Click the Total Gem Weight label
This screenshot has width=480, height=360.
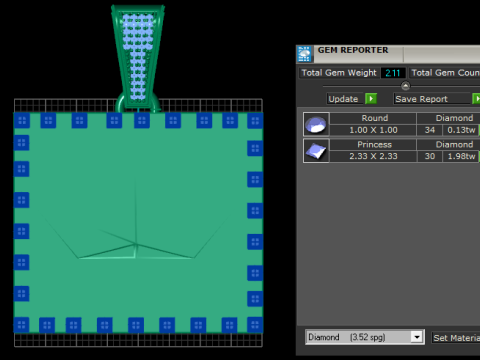tap(339, 73)
